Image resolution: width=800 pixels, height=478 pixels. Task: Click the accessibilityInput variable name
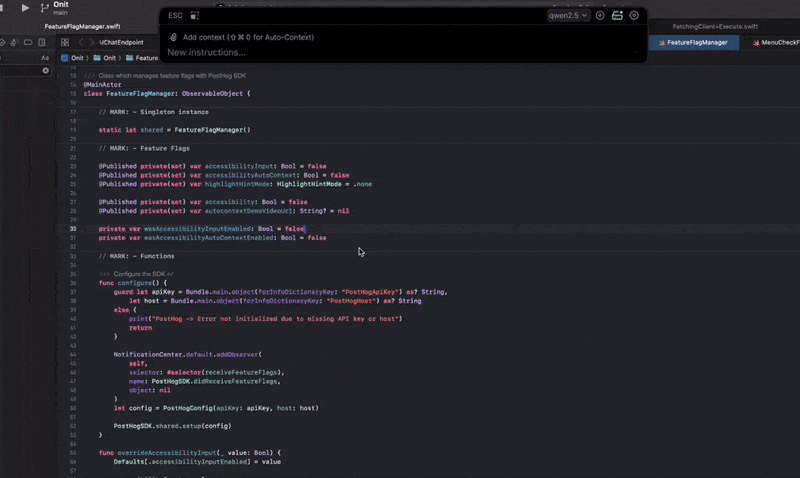pos(239,166)
